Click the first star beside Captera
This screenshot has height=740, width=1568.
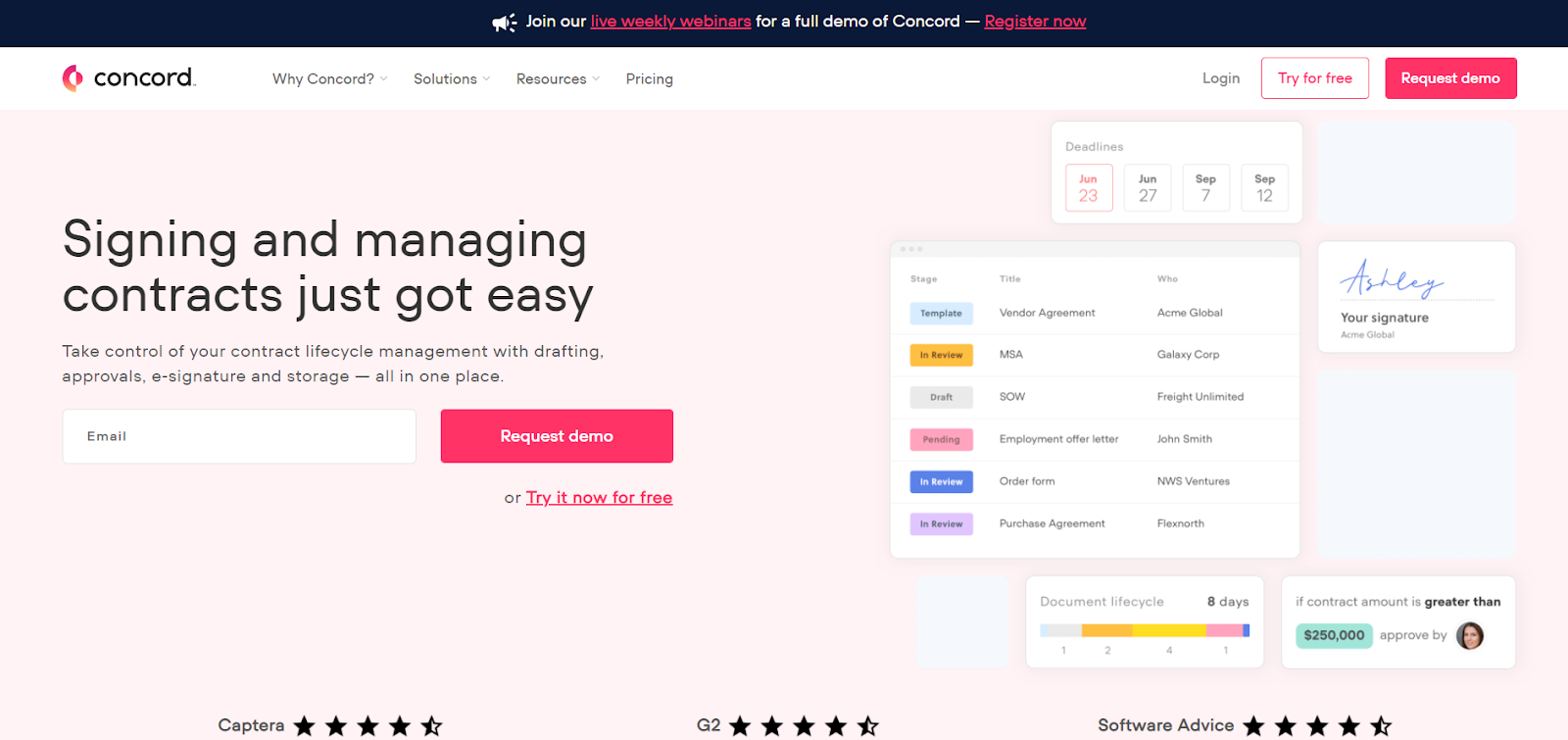(305, 726)
